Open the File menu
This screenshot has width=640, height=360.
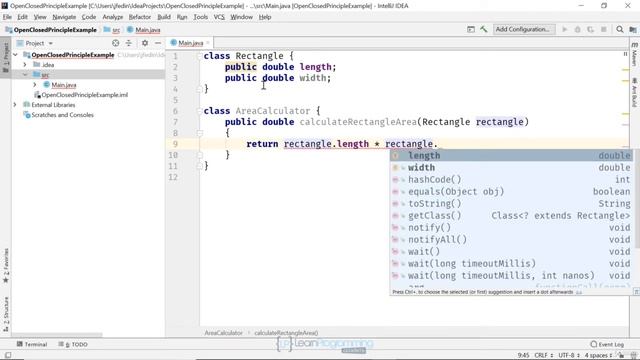[x=7, y=17]
